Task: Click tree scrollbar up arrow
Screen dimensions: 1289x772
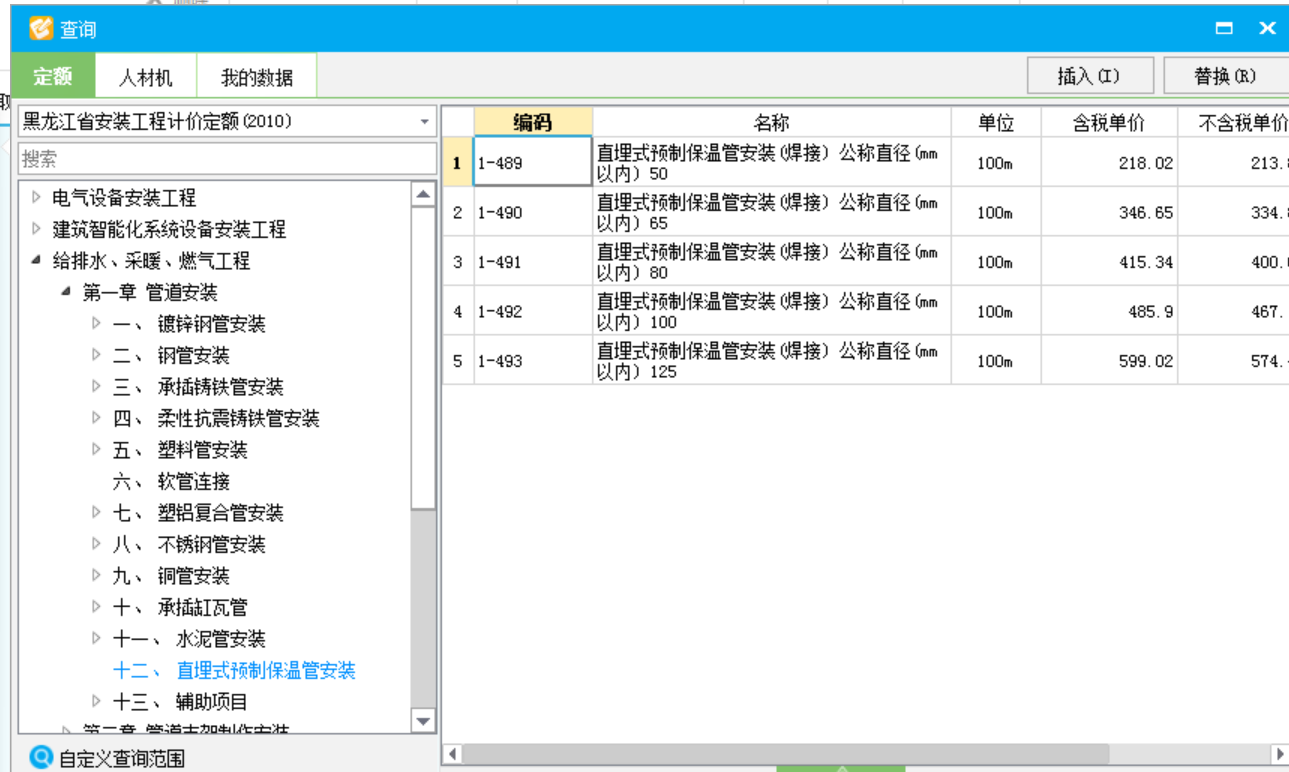Action: 423,194
